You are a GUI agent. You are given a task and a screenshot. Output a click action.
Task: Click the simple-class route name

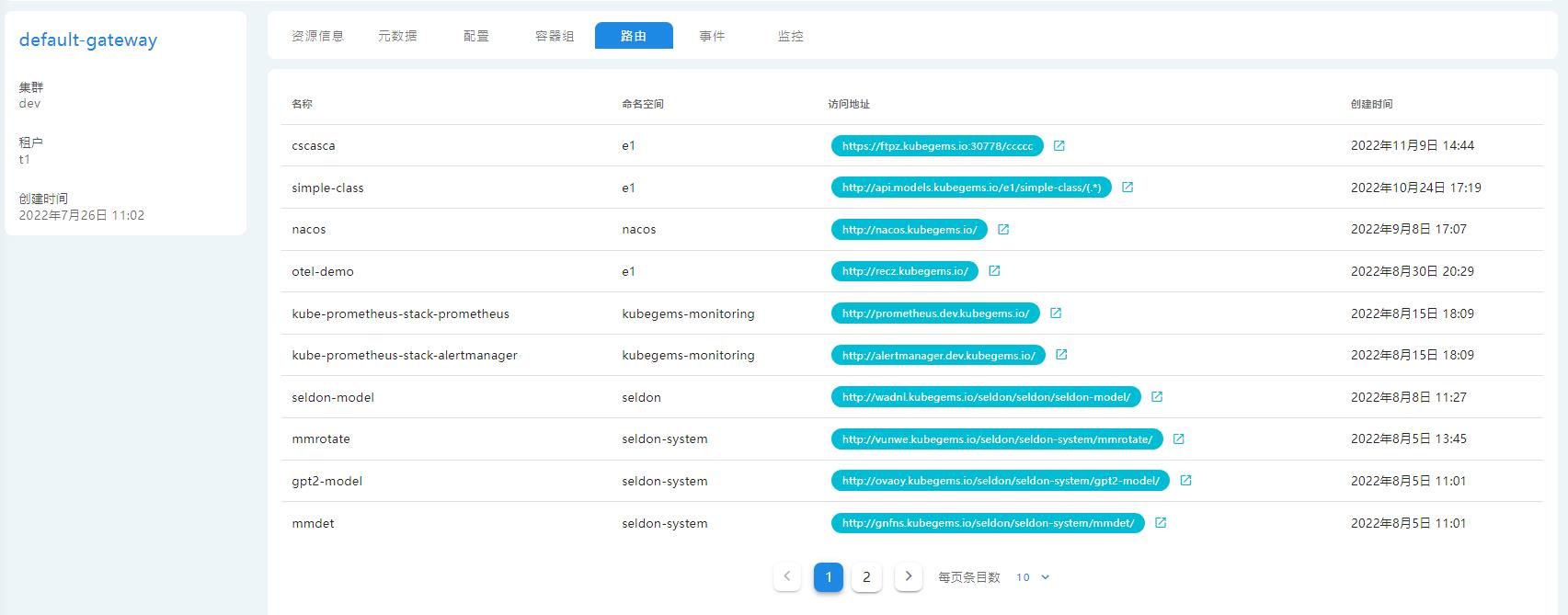tap(327, 188)
